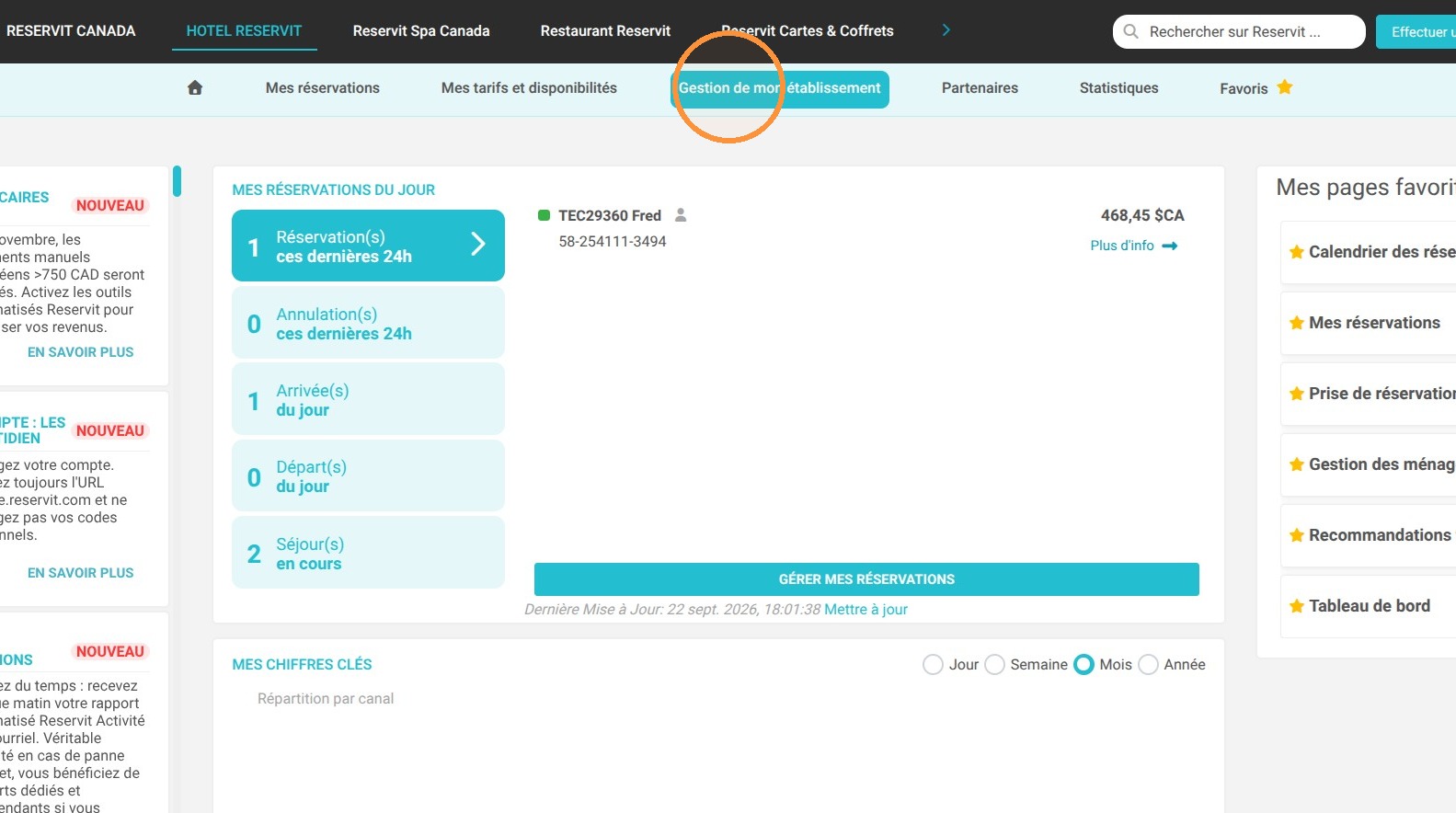Click the news panel scrollbar thumb
The height and width of the screenshot is (813, 1456).
(177, 181)
